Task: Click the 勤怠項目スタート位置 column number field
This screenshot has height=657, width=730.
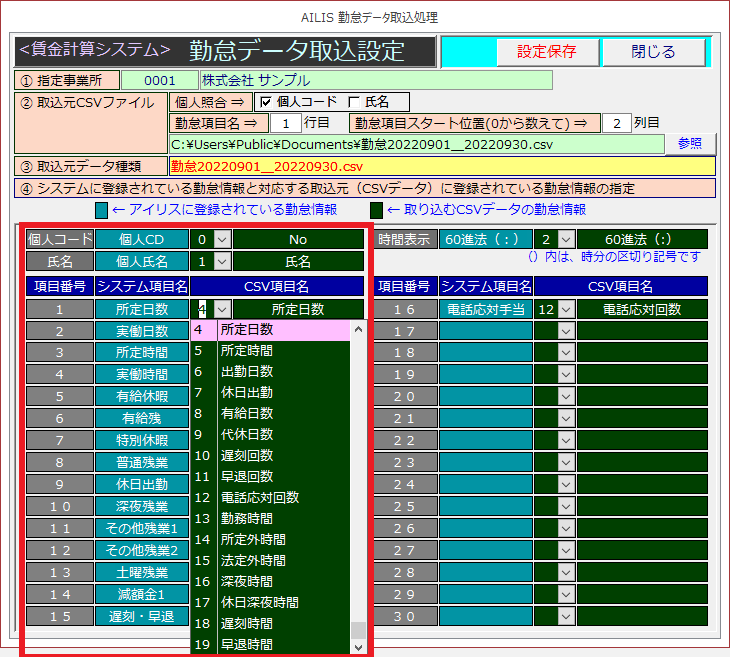Action: click(x=616, y=123)
